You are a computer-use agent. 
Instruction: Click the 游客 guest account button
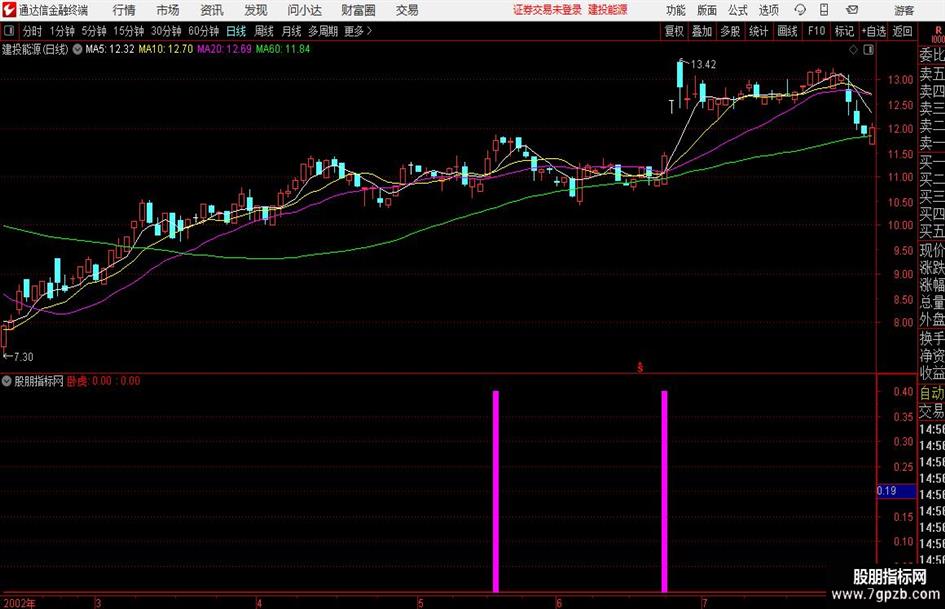tap(904, 10)
